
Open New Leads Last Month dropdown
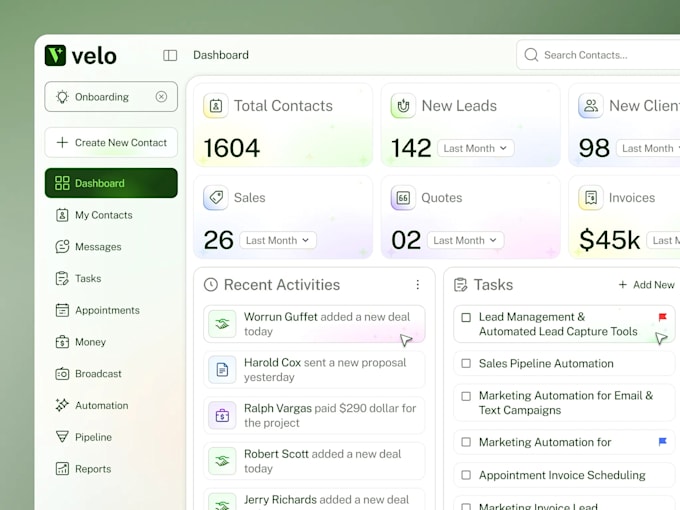(476, 148)
